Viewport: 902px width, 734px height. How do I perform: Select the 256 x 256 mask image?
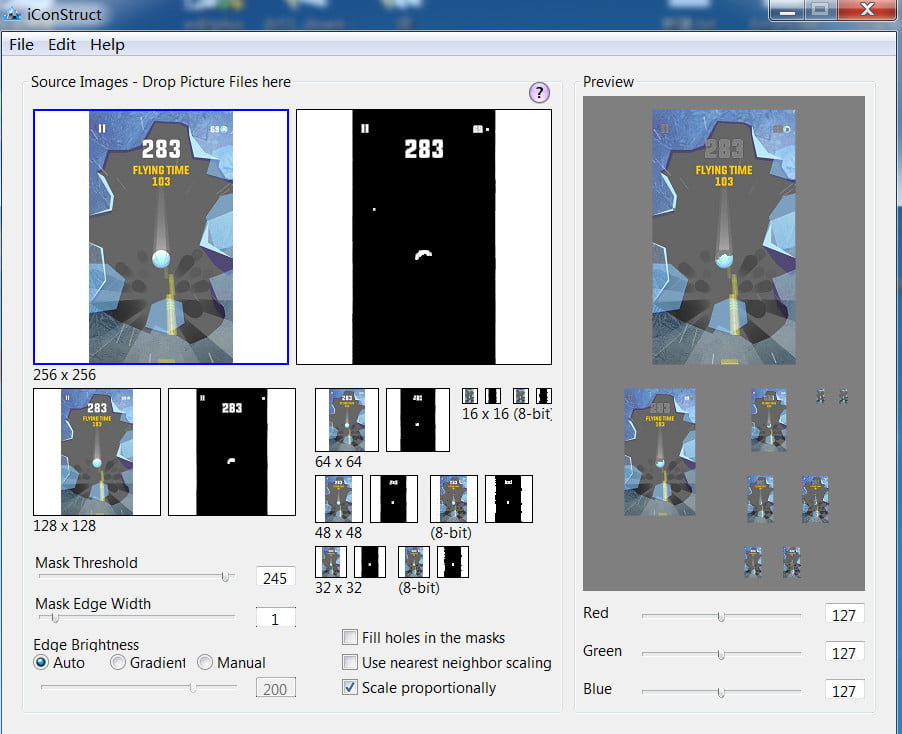click(424, 237)
